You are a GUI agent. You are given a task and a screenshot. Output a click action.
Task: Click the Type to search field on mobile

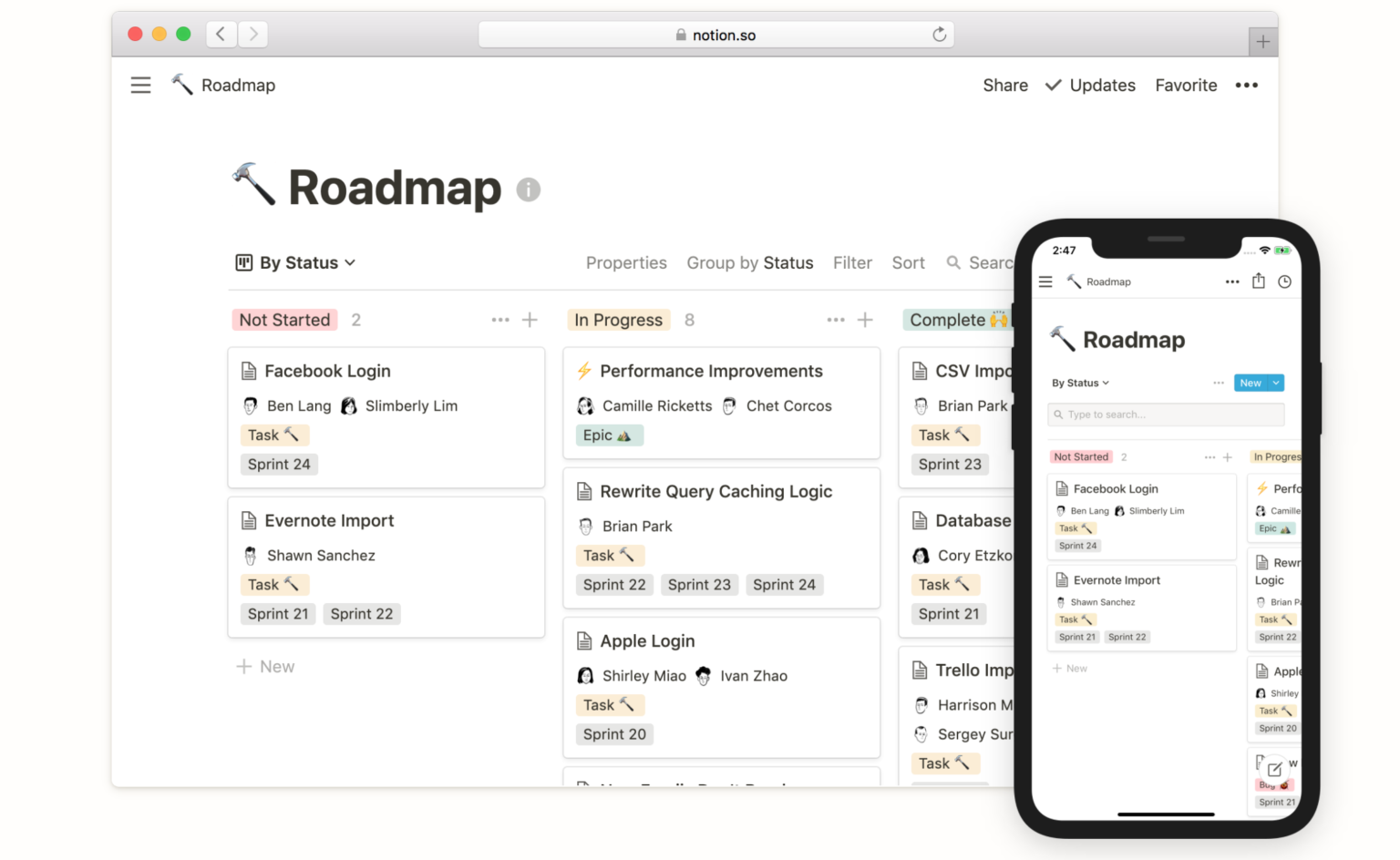click(x=1165, y=415)
